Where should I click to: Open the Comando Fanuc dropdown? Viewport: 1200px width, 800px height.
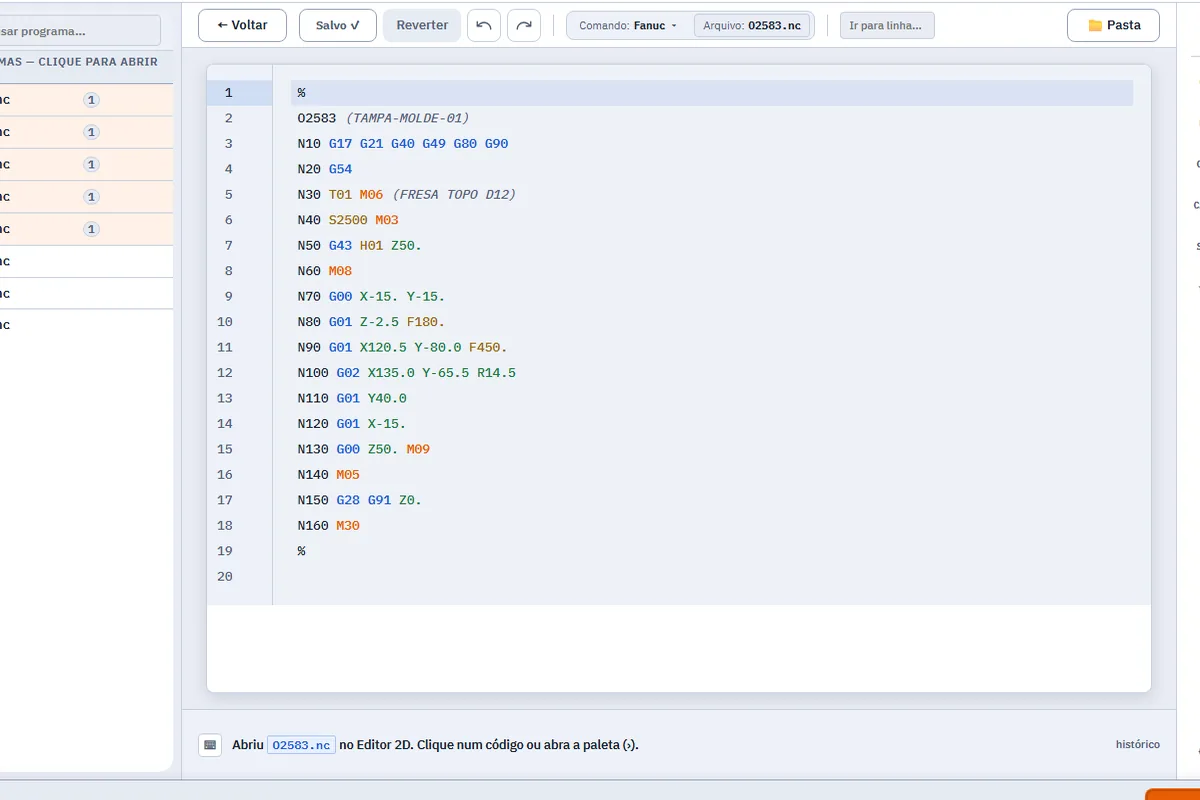[629, 26]
